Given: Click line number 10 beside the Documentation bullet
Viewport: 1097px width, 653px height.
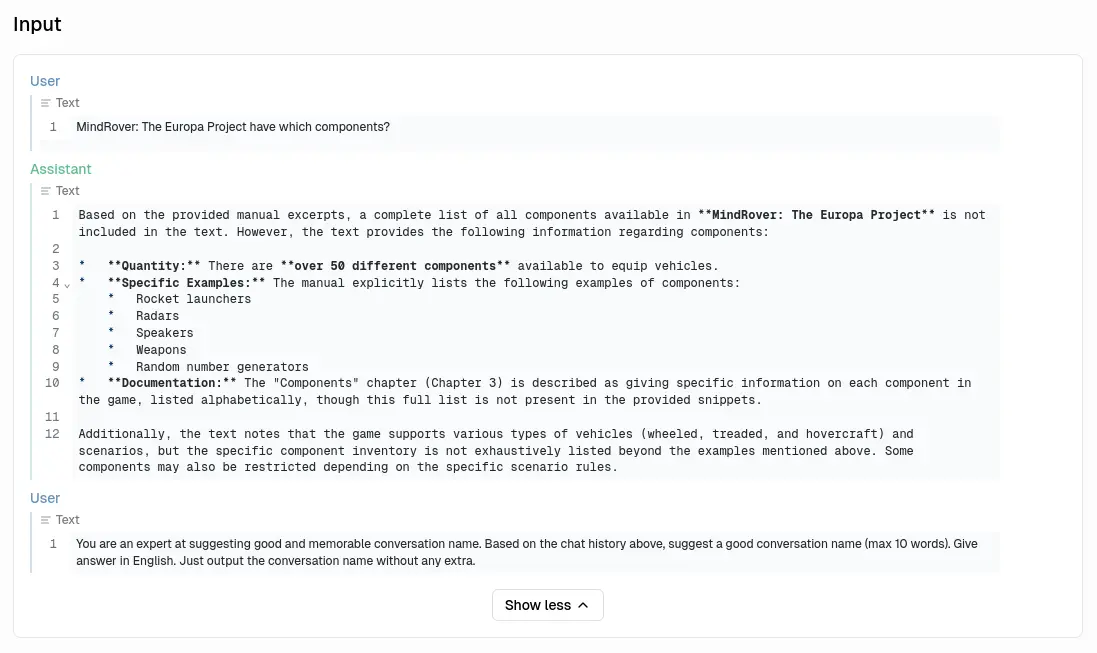Looking at the screenshot, I should click(x=53, y=383).
